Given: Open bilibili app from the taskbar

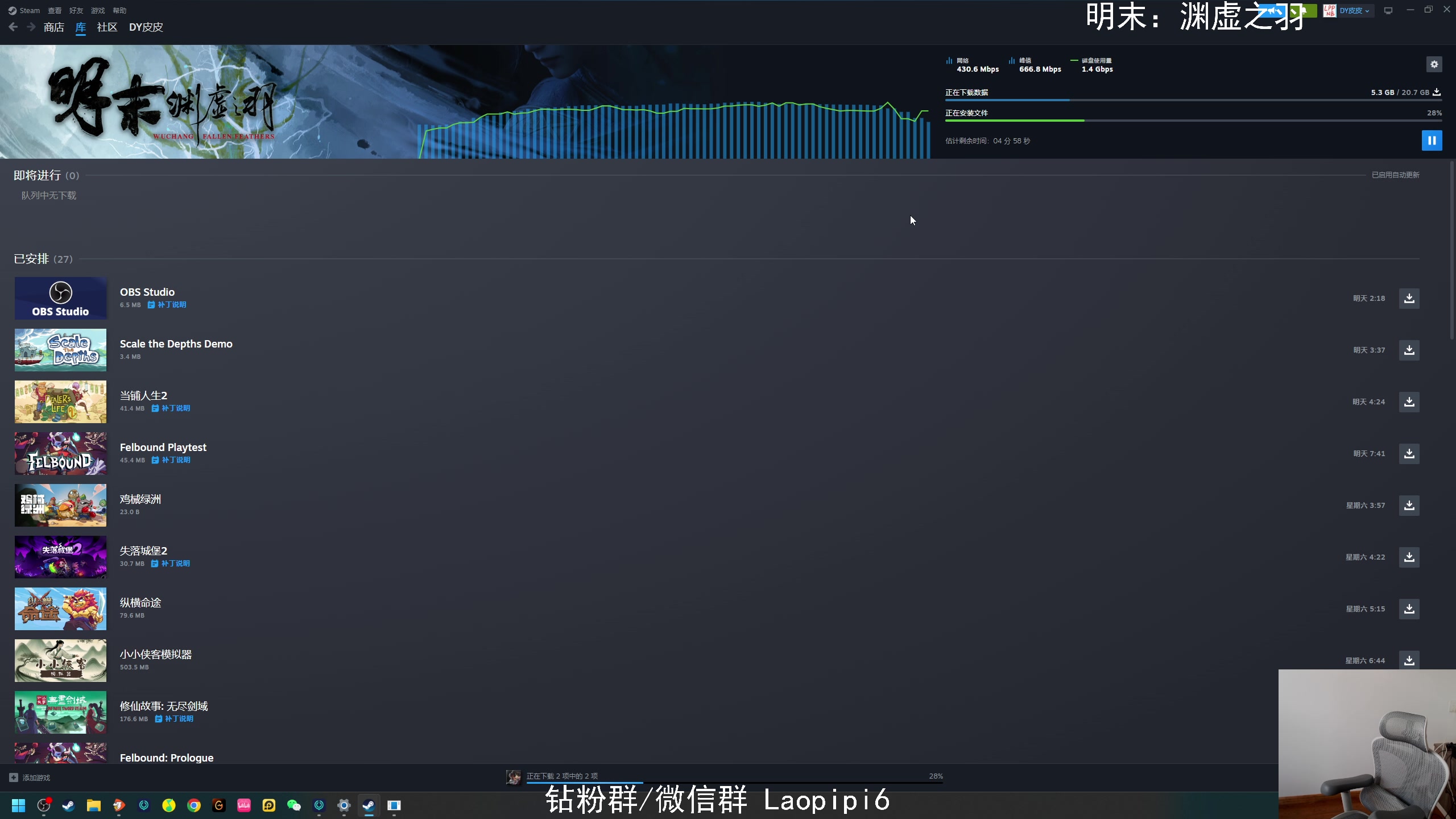Looking at the screenshot, I should 244,805.
